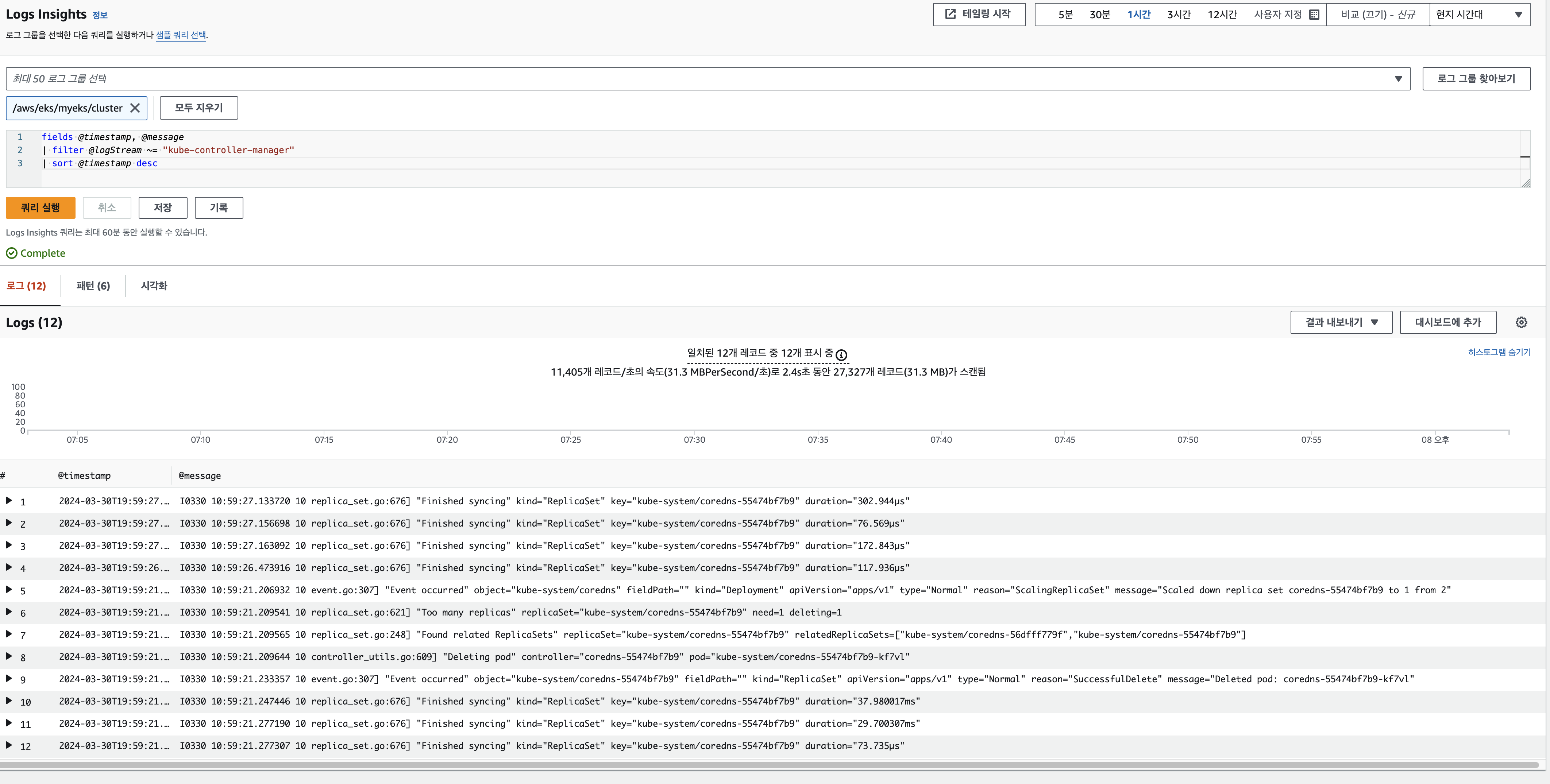Select the 12시간 time range
The width and height of the screenshot is (1550, 784).
1222,15
